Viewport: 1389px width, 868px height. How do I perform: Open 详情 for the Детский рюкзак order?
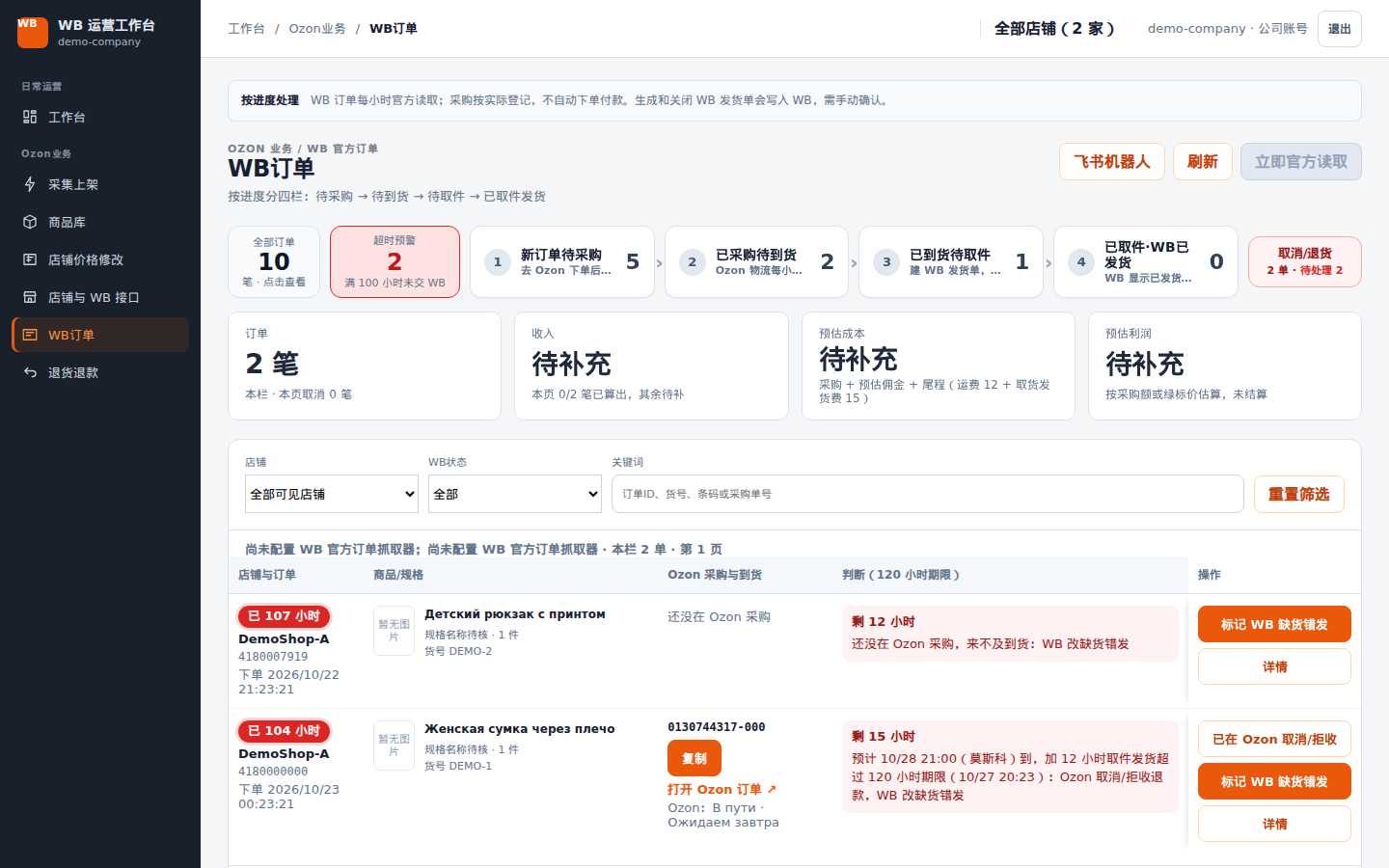1274,666
